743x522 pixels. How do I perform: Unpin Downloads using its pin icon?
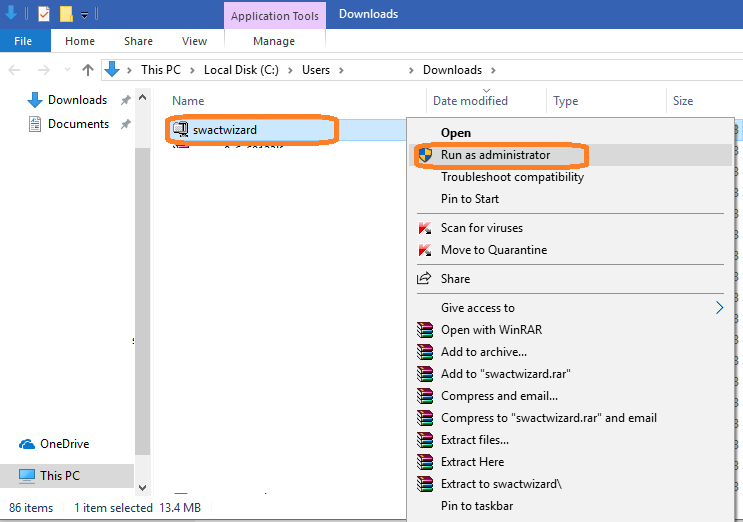[x=126, y=100]
